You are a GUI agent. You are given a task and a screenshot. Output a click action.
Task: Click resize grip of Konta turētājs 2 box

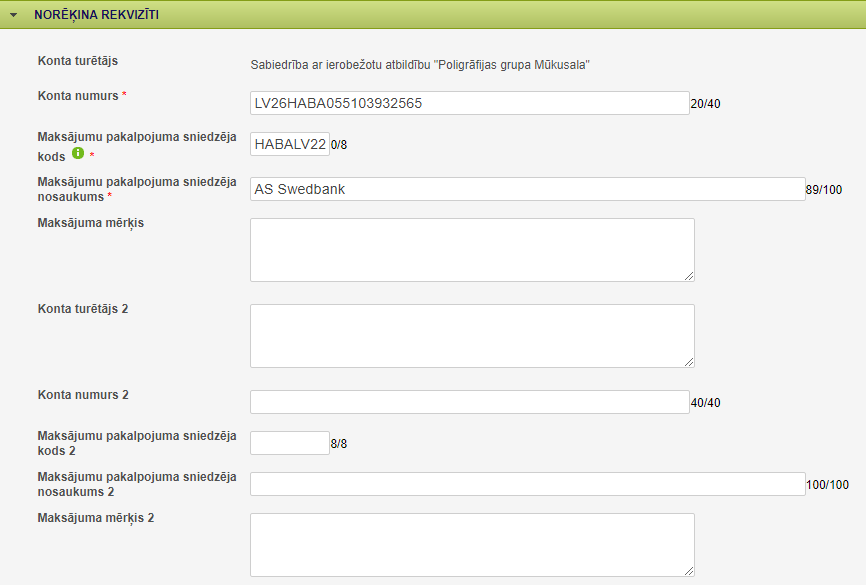pos(689,362)
